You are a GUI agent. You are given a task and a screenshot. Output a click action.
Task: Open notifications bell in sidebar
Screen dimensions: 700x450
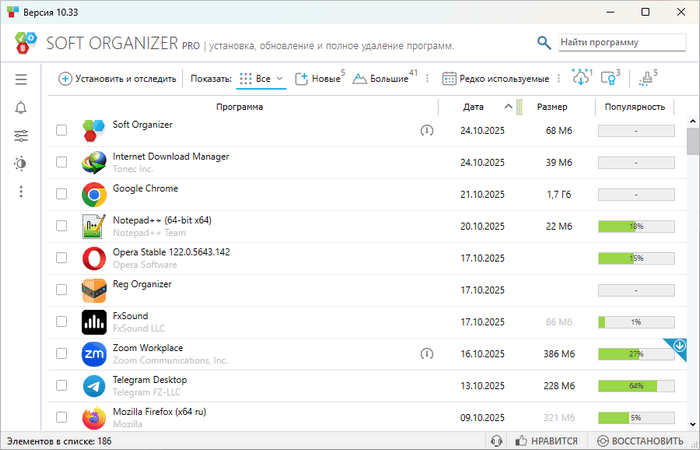pyautogui.click(x=21, y=108)
